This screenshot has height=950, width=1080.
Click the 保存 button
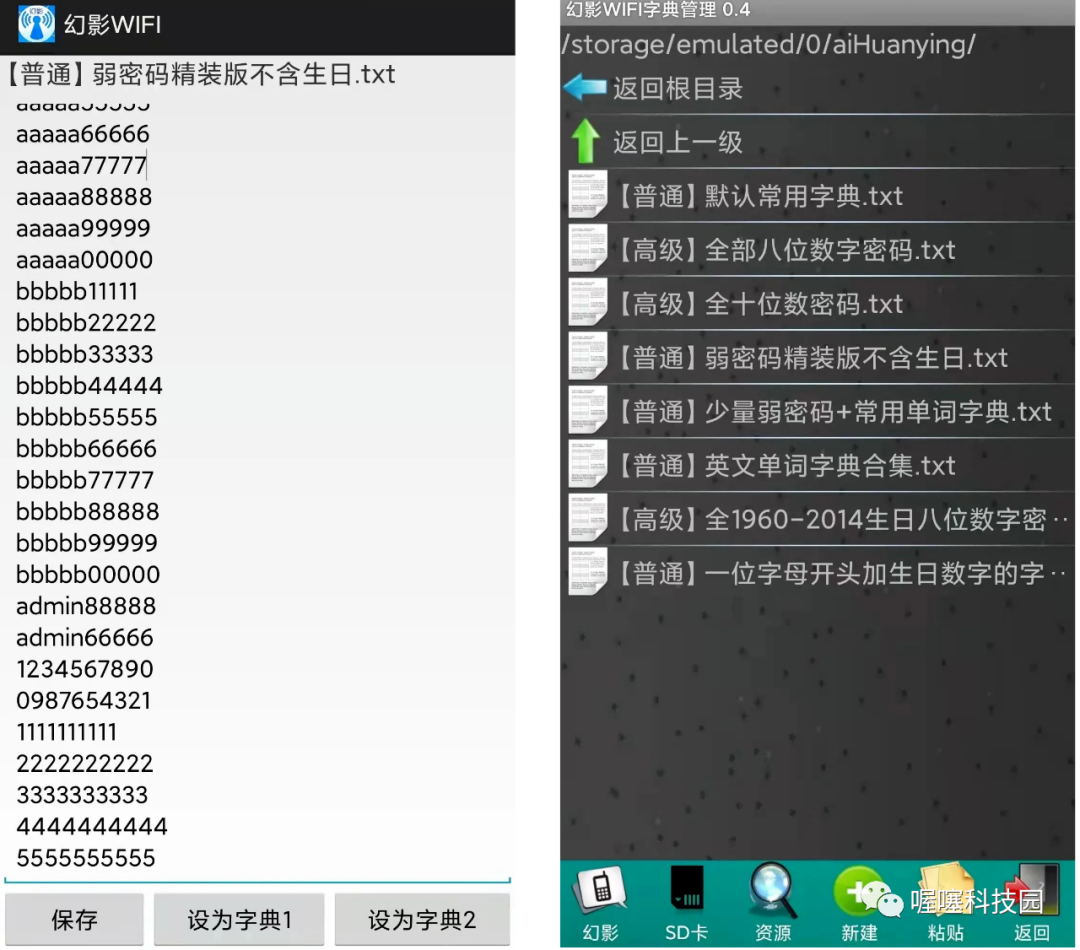(74, 920)
